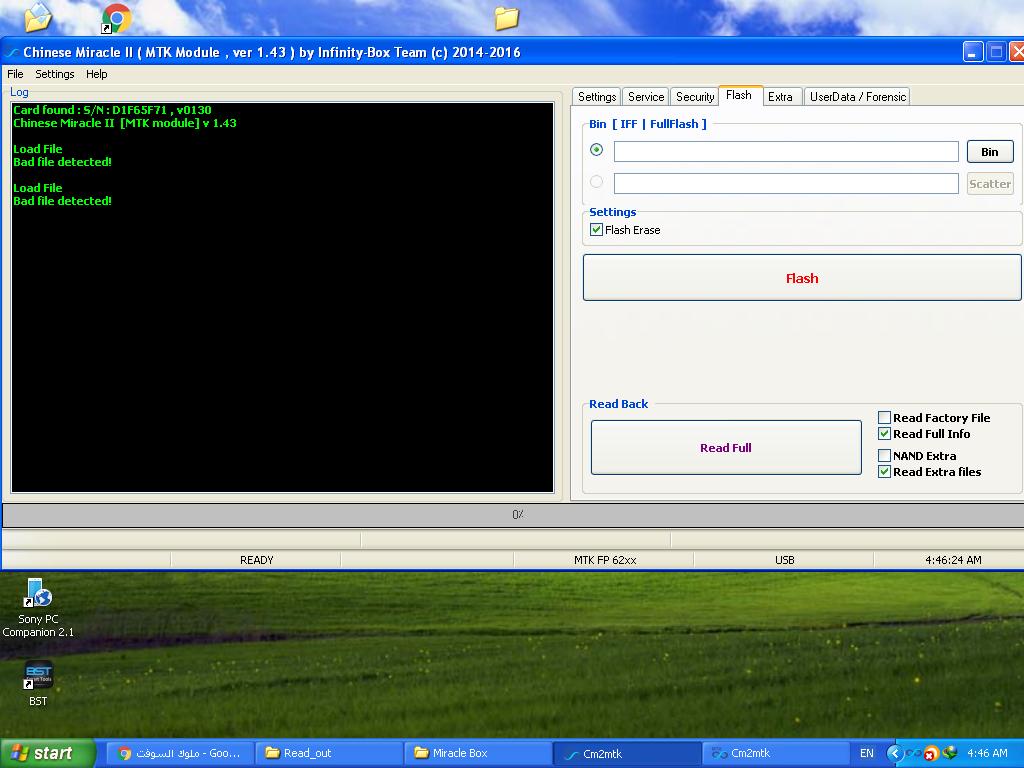Click the Scatter browse button

click(990, 184)
